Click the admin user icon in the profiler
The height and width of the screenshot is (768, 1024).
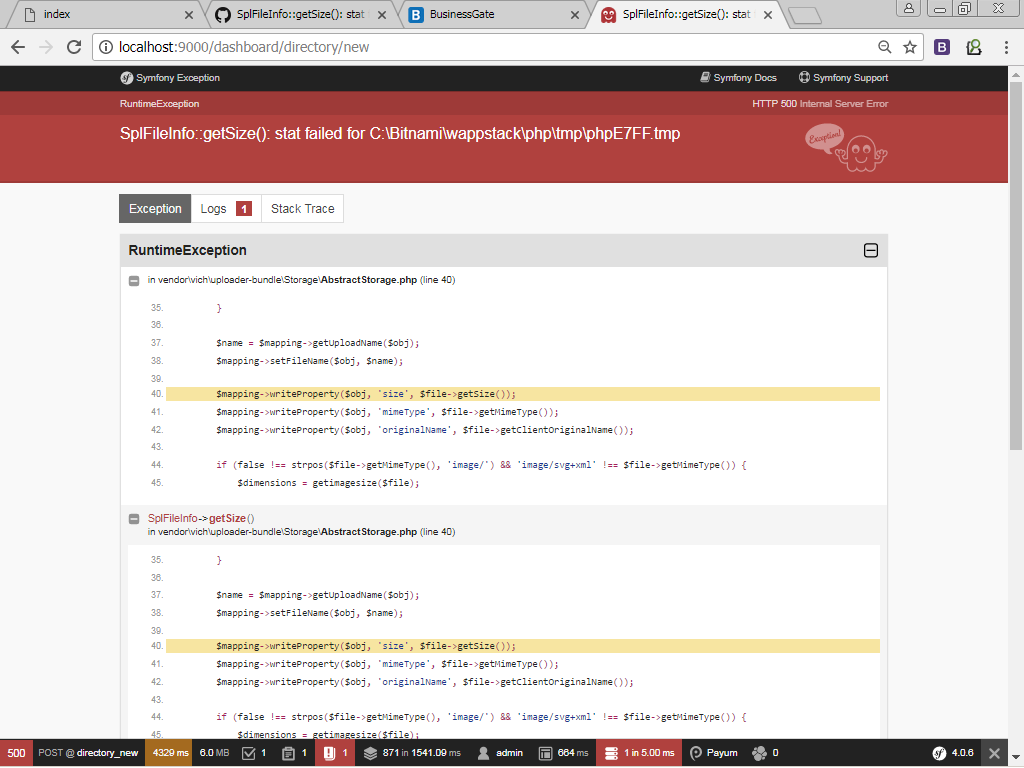[x=482, y=752]
